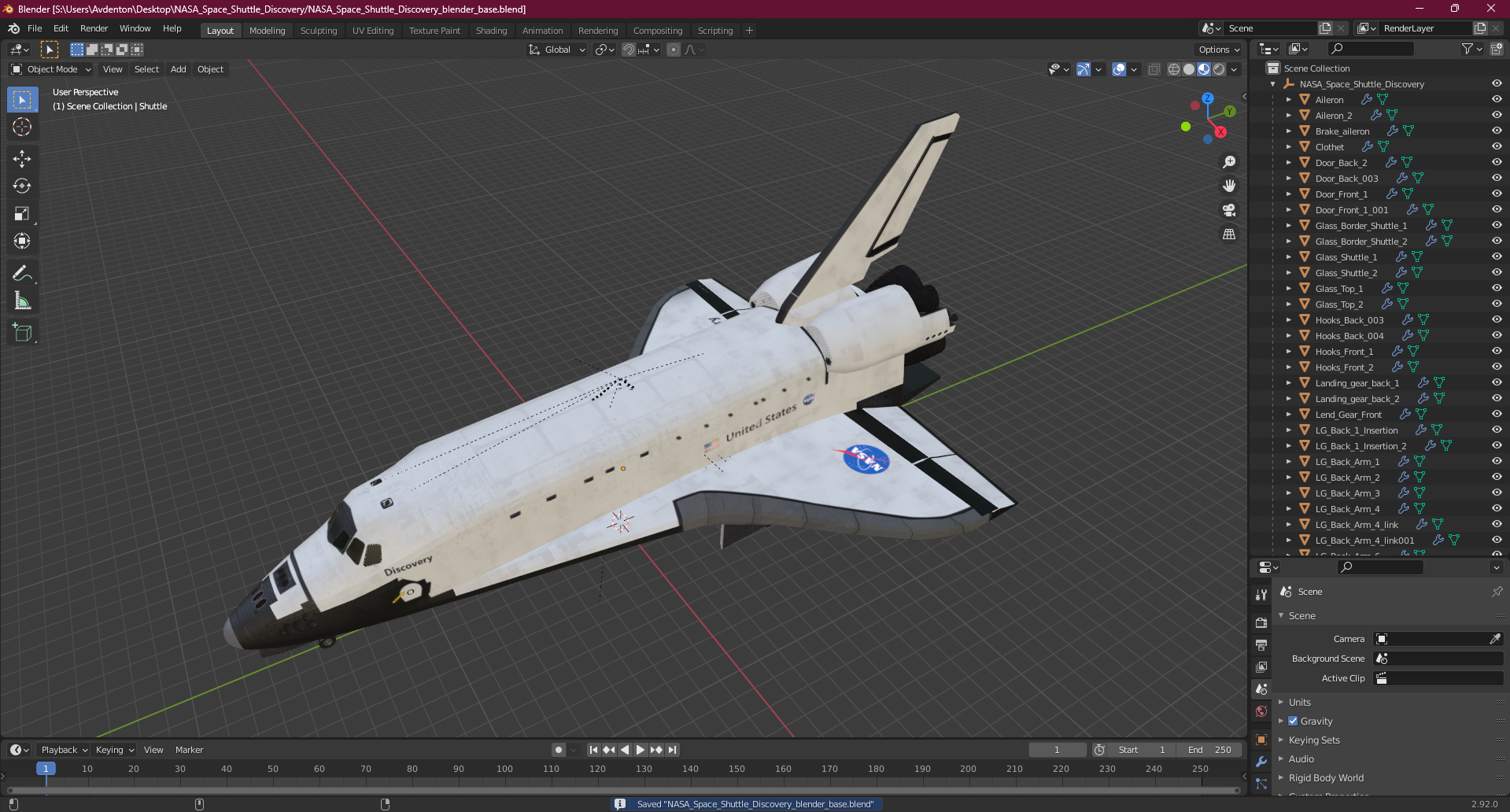Open the Render properties tab
This screenshot has height=812, width=1510.
[x=1261, y=622]
